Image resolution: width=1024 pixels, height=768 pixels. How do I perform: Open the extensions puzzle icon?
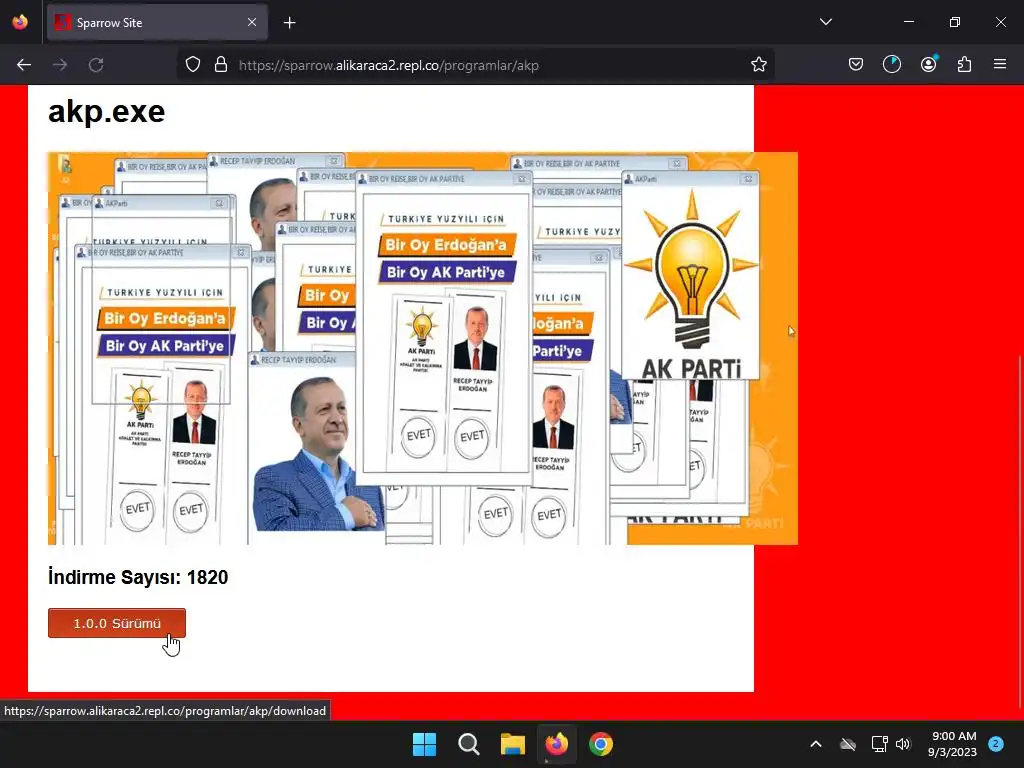pyautogui.click(x=964, y=65)
